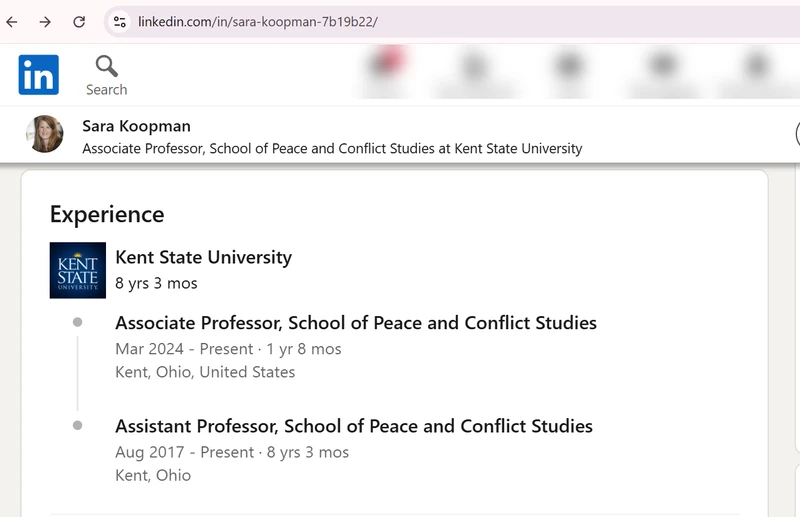Viewport: 800px width, 517px height.
Task: Click the browser back arrow
Action: (12, 22)
